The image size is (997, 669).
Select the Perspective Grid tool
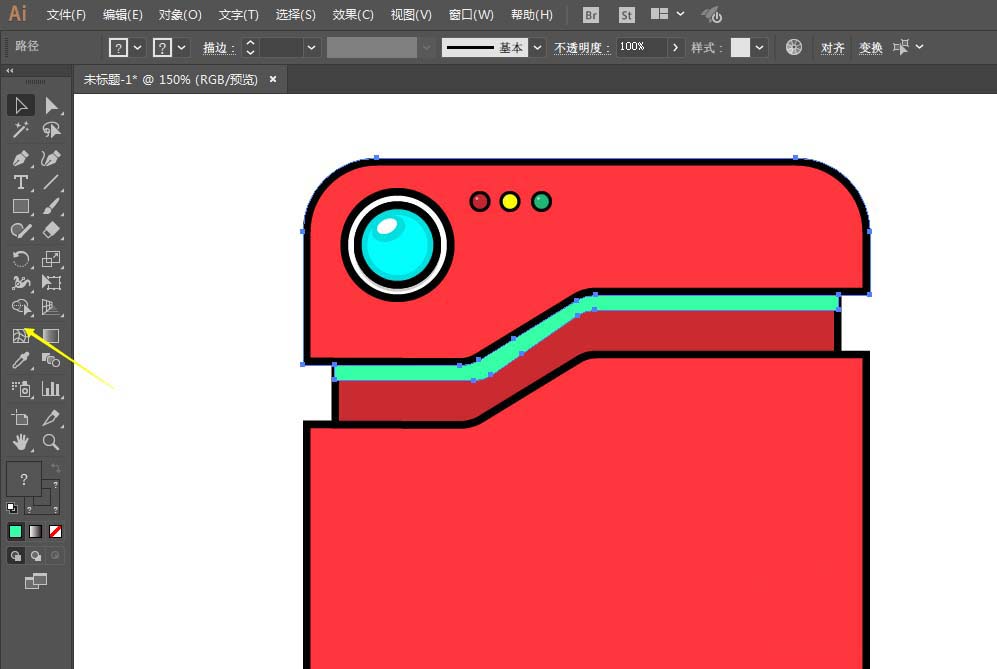point(51,307)
